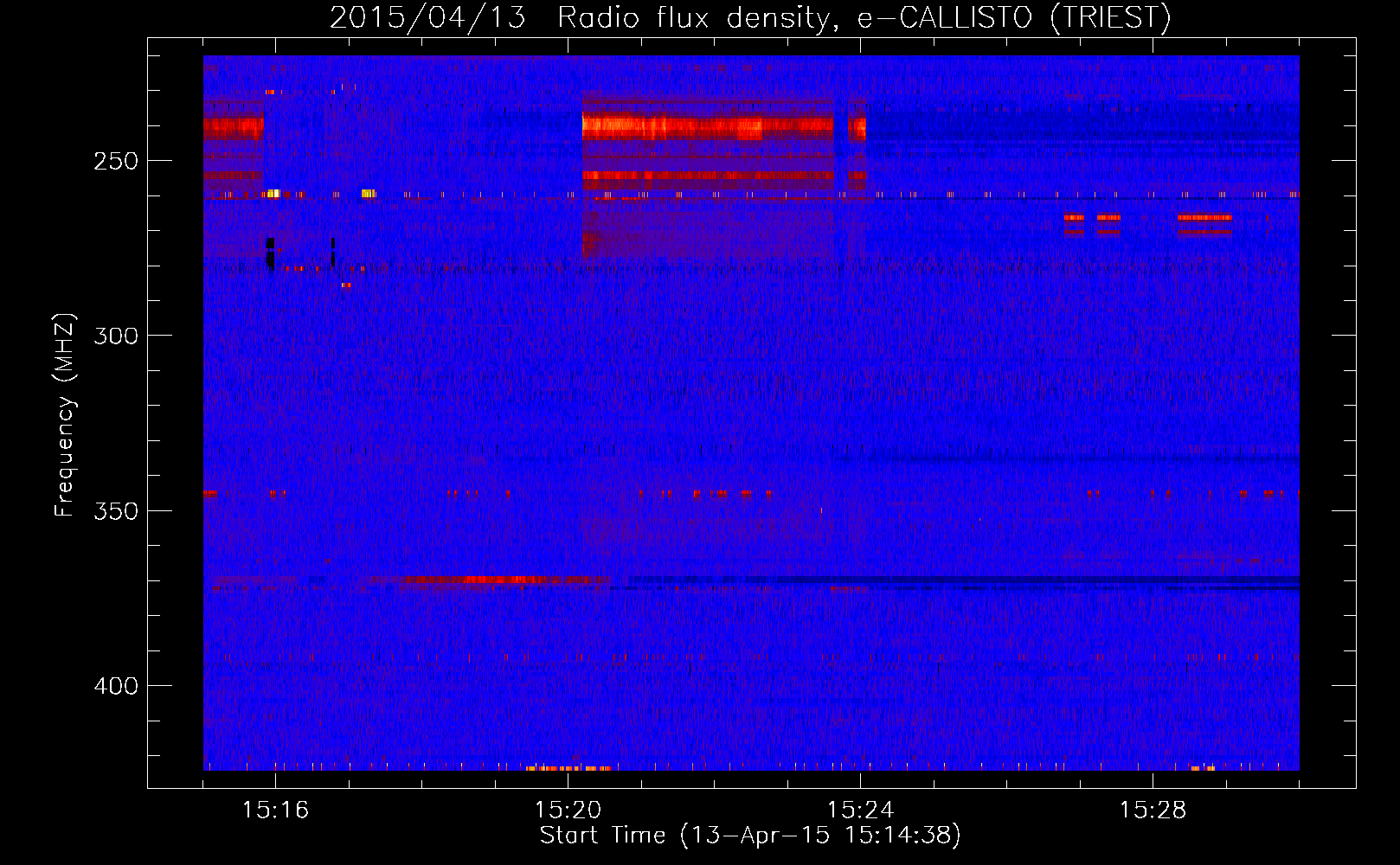This screenshot has width=1400, height=865.
Task: Click the 15:24 time tick label
Action: (860, 810)
